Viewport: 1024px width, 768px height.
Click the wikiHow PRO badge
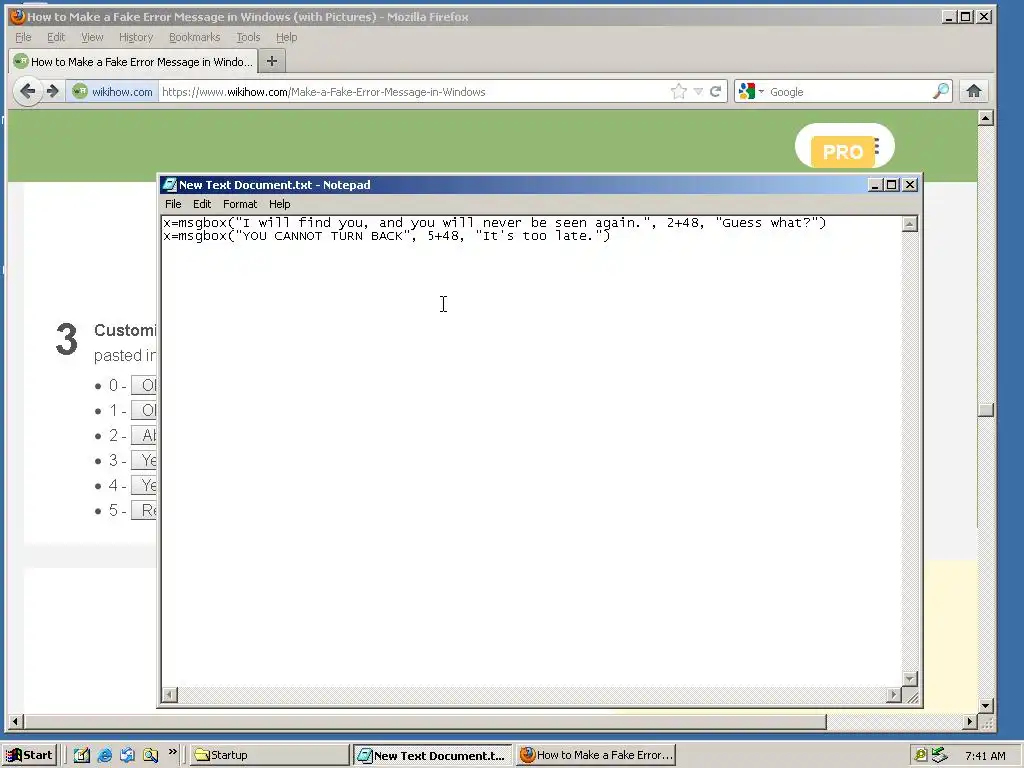tap(842, 152)
